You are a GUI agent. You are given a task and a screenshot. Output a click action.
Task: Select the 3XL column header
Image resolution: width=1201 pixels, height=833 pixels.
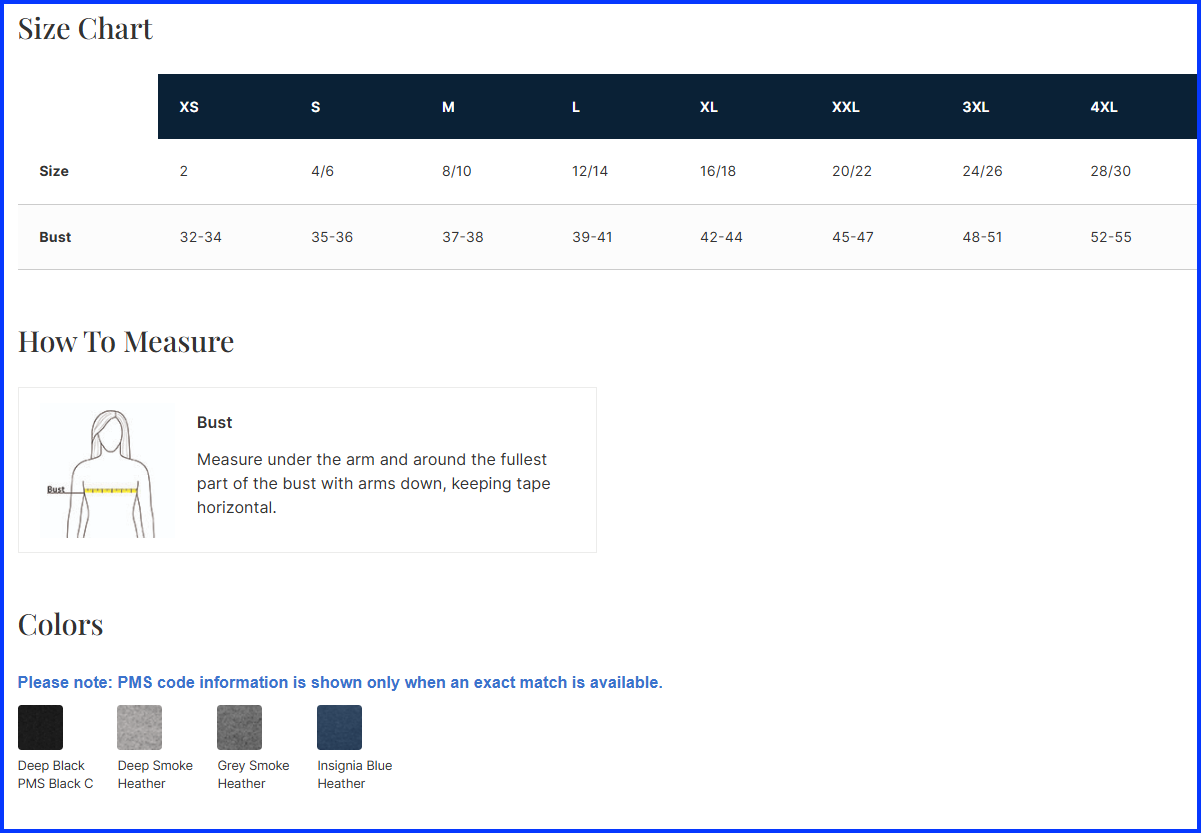(x=976, y=107)
